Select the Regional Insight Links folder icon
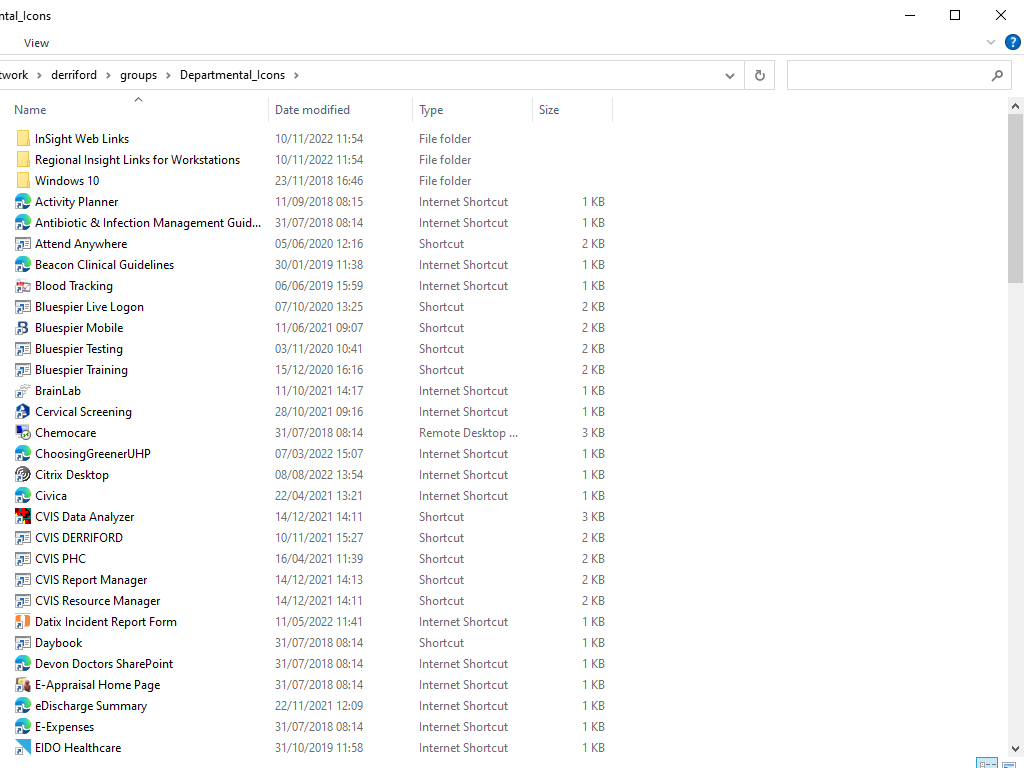1024x768 pixels. 23,159
